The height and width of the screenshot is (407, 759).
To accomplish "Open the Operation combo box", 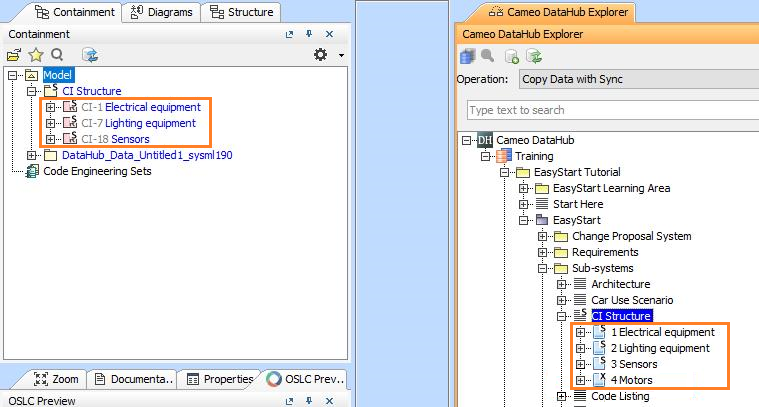I will tap(639, 79).
